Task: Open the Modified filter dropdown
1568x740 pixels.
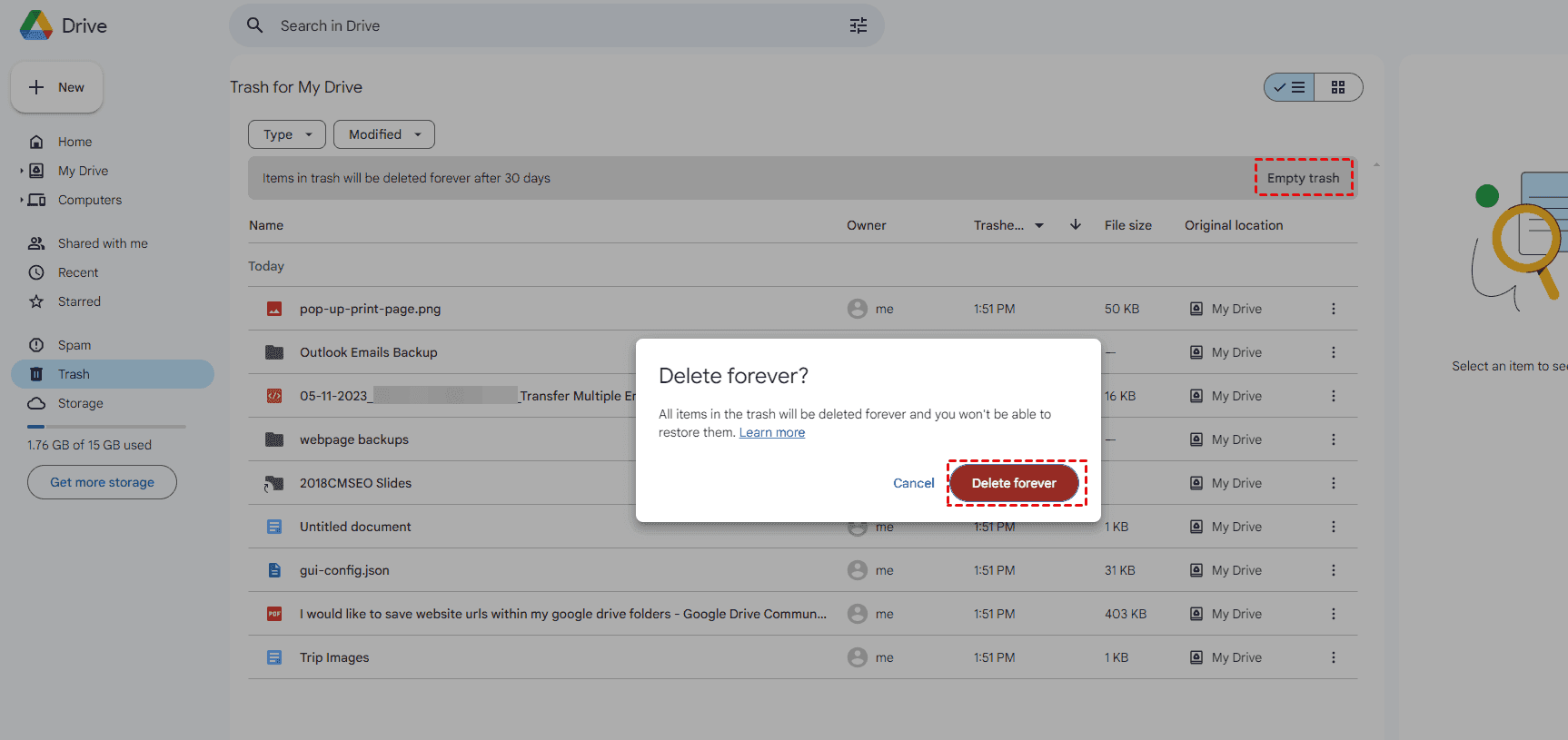Action: click(x=383, y=134)
